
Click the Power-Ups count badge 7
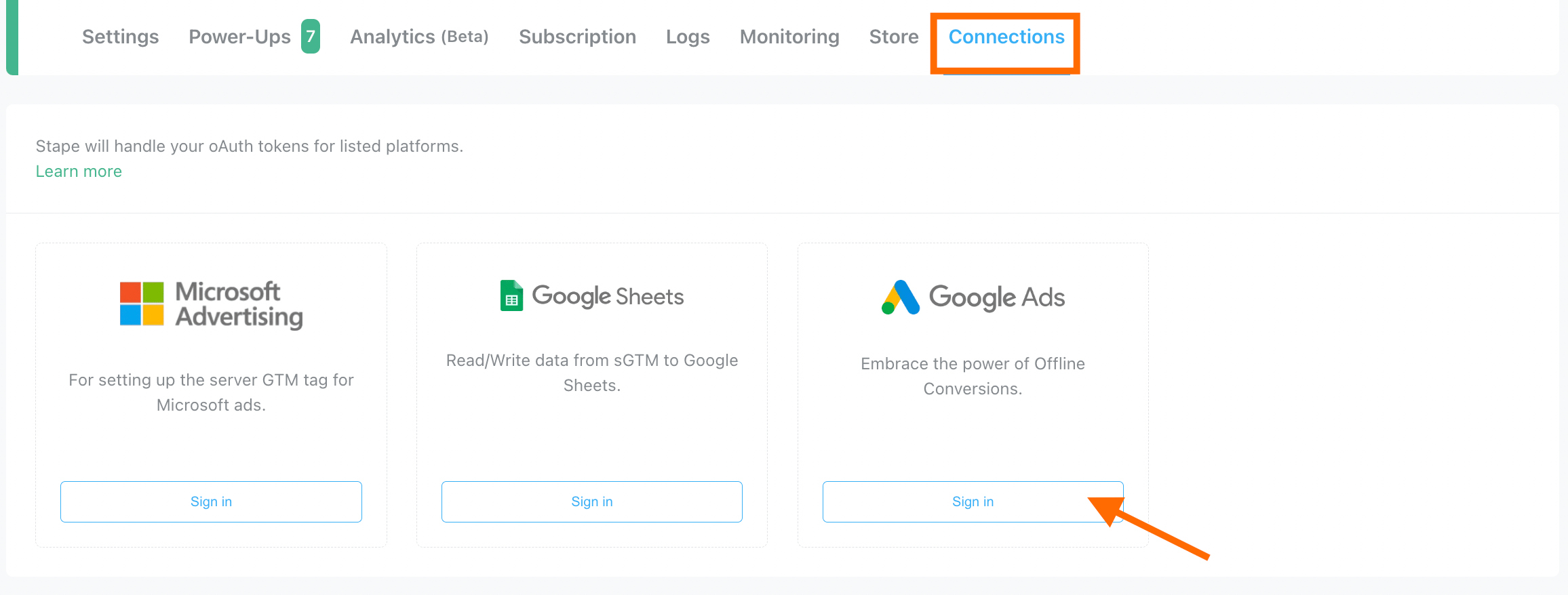pos(311,37)
